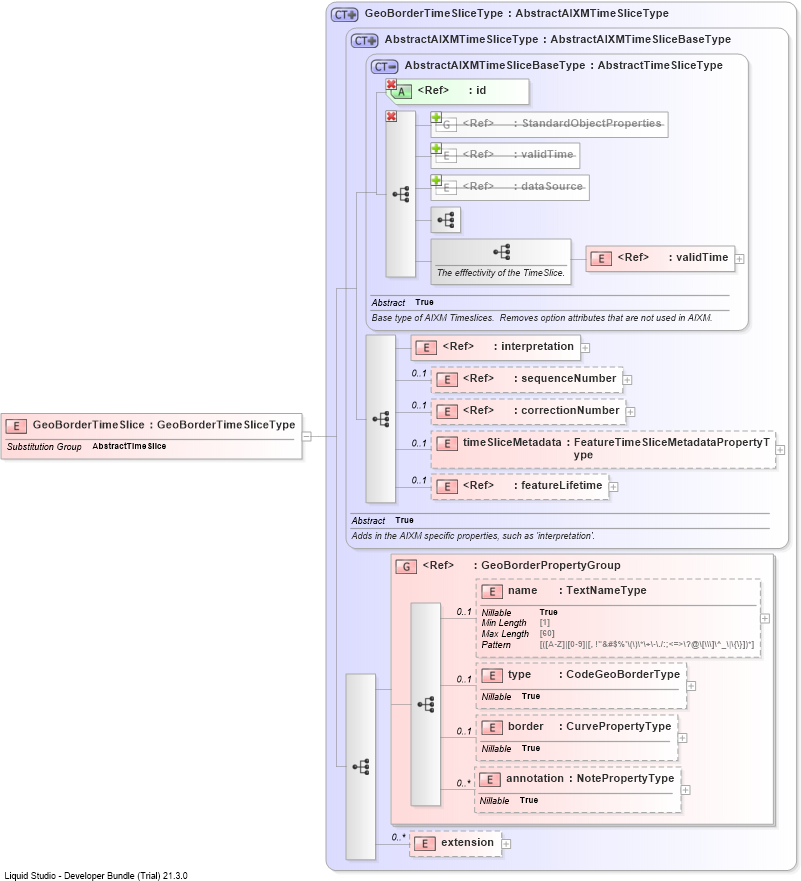Click the E icon of the extension element

click(x=425, y=844)
